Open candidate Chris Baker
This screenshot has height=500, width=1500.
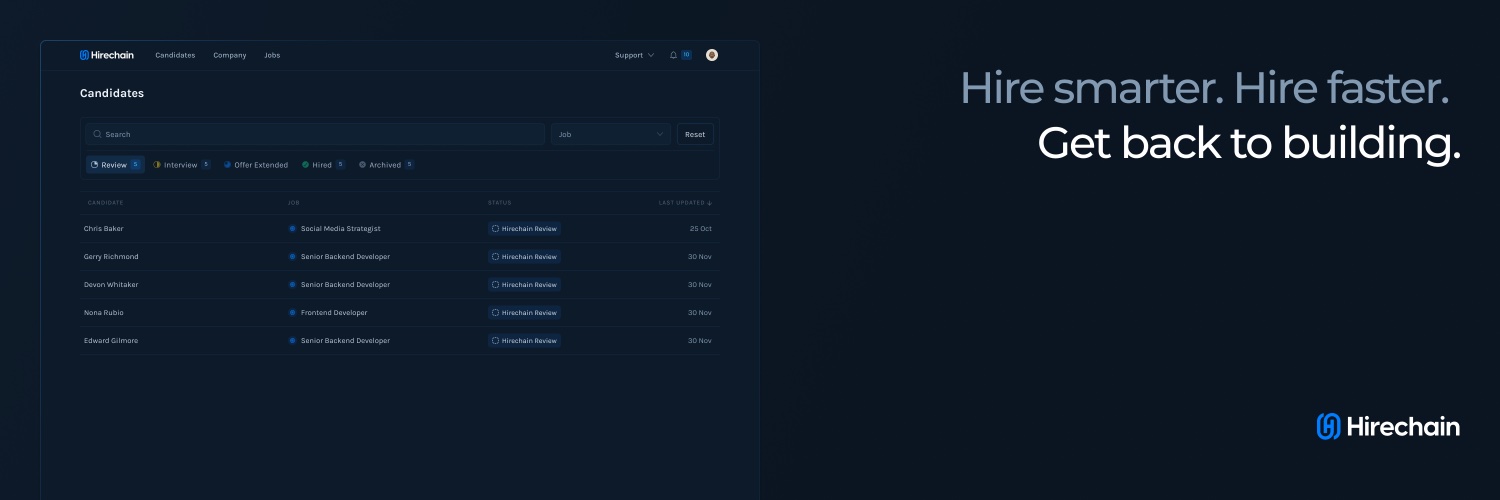[x=104, y=229]
